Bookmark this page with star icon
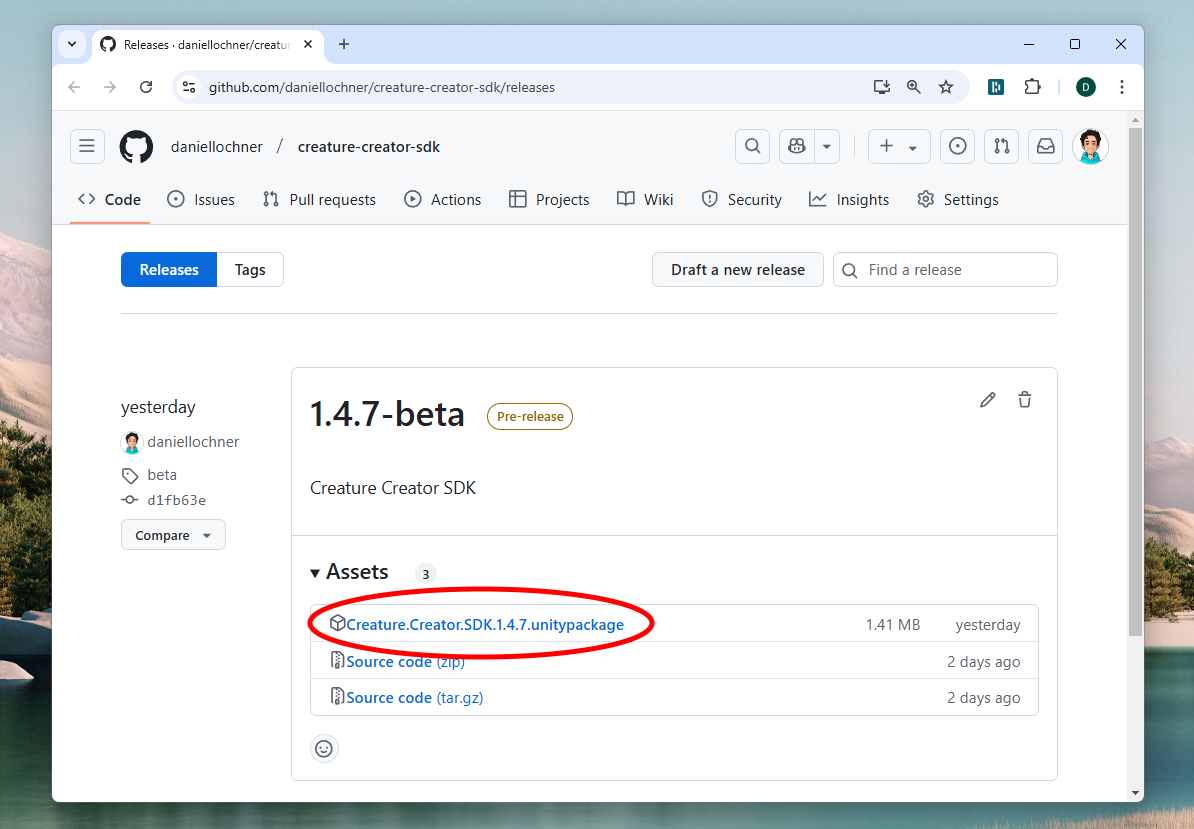This screenshot has height=829, width=1194. click(x=946, y=87)
